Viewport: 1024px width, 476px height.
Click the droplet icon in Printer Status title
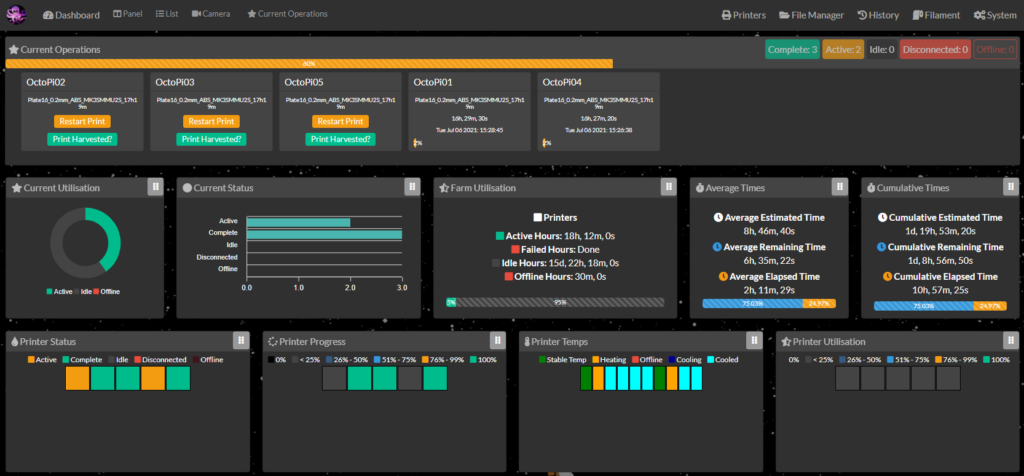(x=14, y=341)
